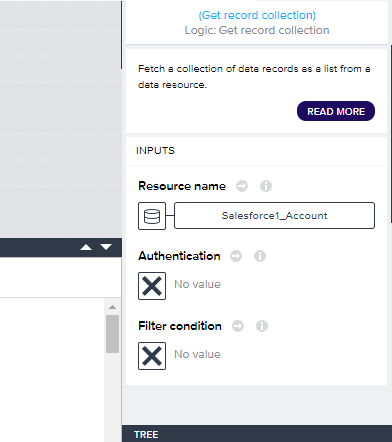Show info for Authentication input

[x=260, y=256]
